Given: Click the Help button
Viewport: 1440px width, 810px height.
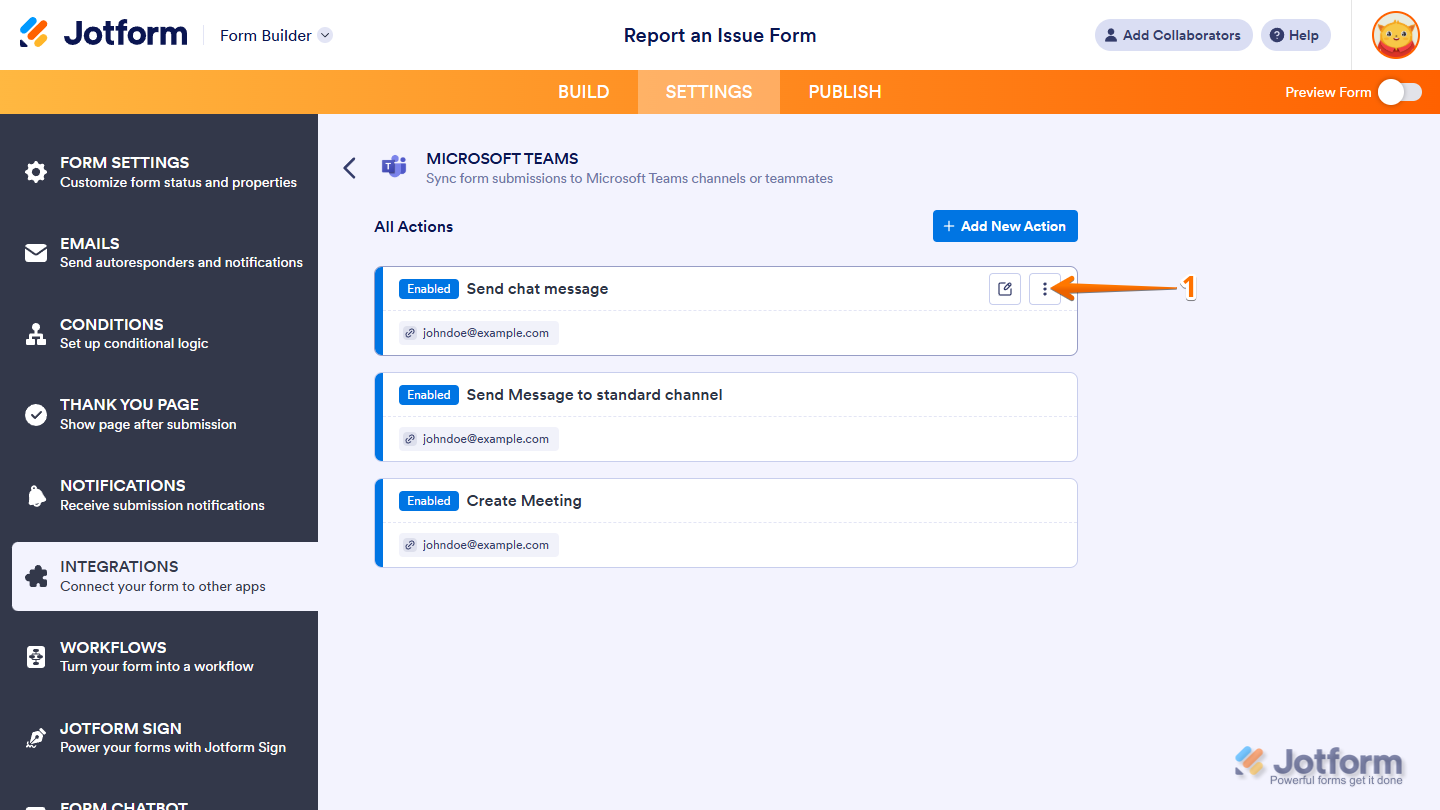Looking at the screenshot, I should point(1295,34).
